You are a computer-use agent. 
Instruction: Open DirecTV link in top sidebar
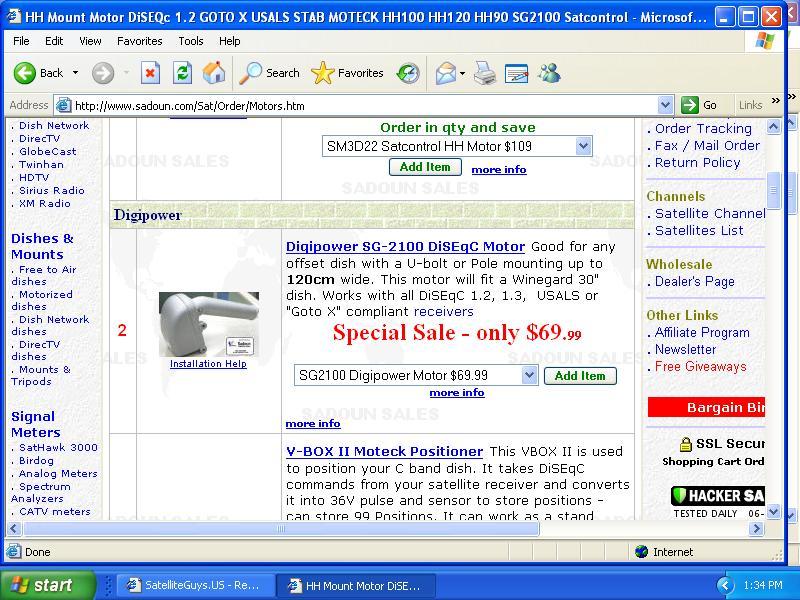[40, 139]
